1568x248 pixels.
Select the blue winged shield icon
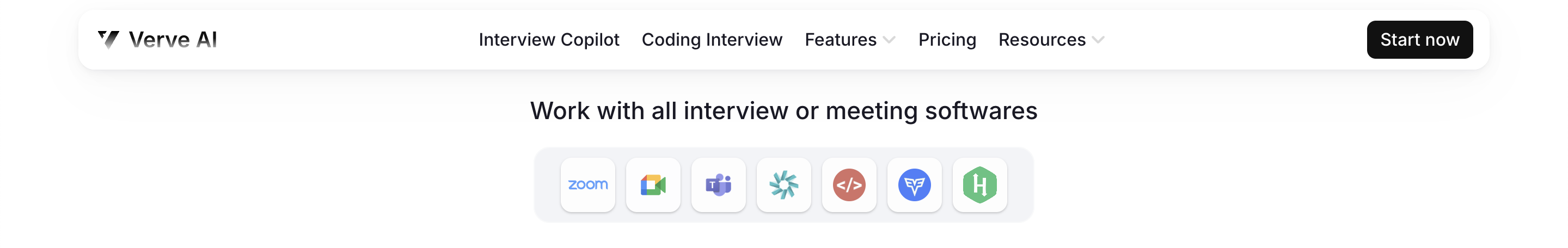tap(914, 185)
